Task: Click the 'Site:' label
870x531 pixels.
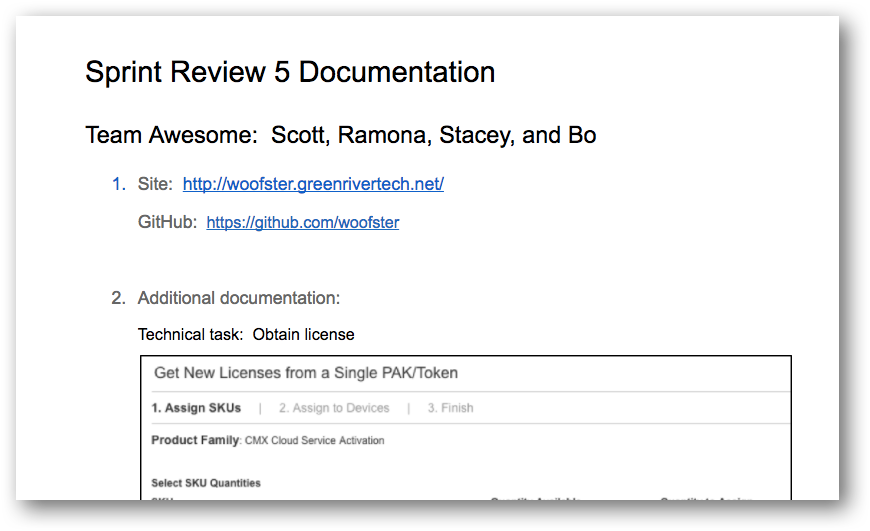Action: coord(155,184)
